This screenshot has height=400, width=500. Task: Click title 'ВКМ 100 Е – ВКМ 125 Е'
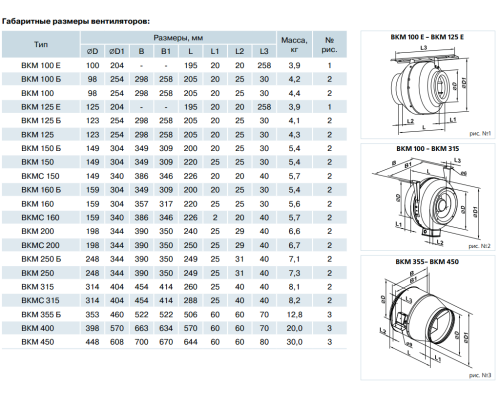click(x=427, y=37)
